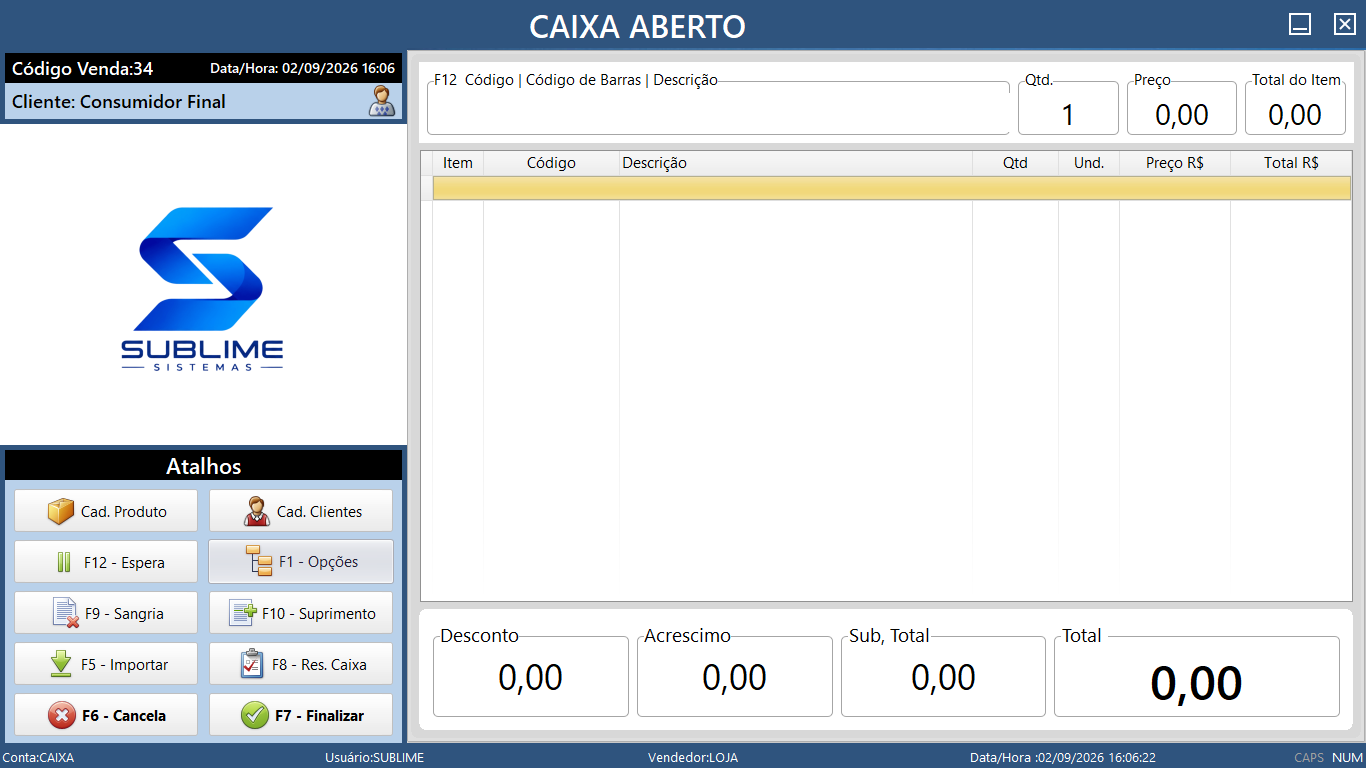This screenshot has width=1366, height=768.
Task: Finish the sale with F7 - Finalizar
Action: [301, 715]
